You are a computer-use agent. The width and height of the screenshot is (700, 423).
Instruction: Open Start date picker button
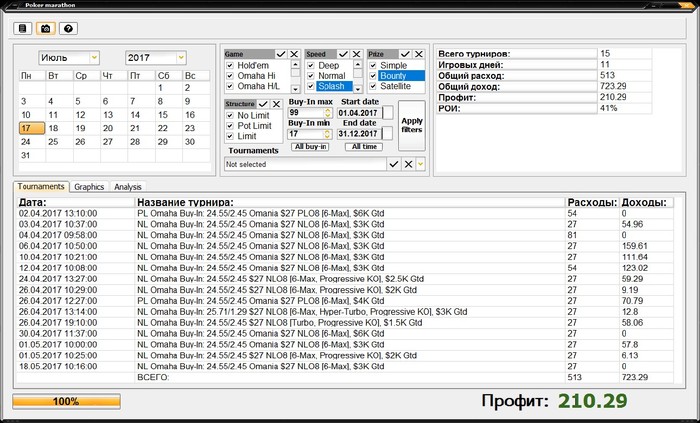coord(388,113)
